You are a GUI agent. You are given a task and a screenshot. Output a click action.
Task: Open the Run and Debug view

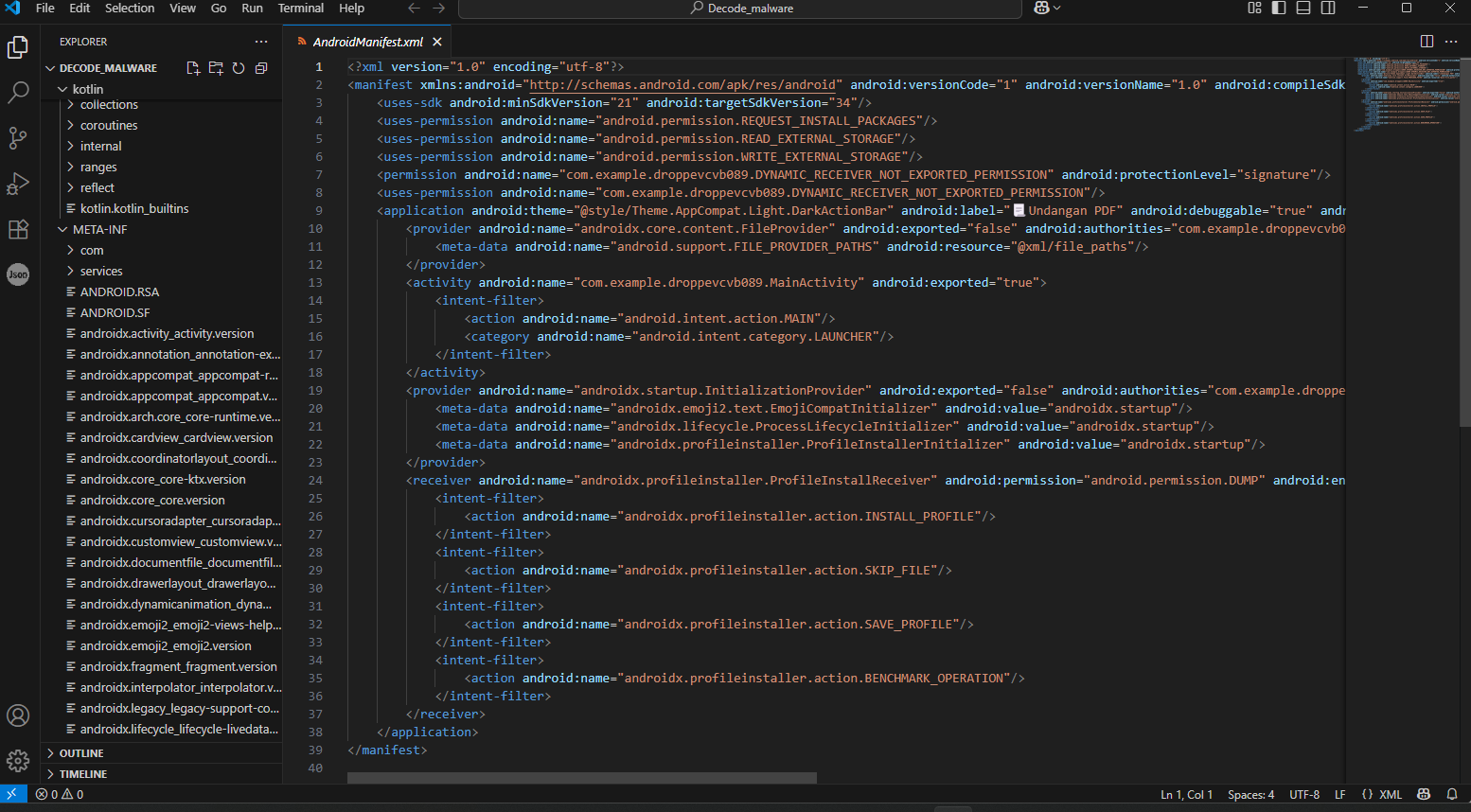(x=18, y=184)
